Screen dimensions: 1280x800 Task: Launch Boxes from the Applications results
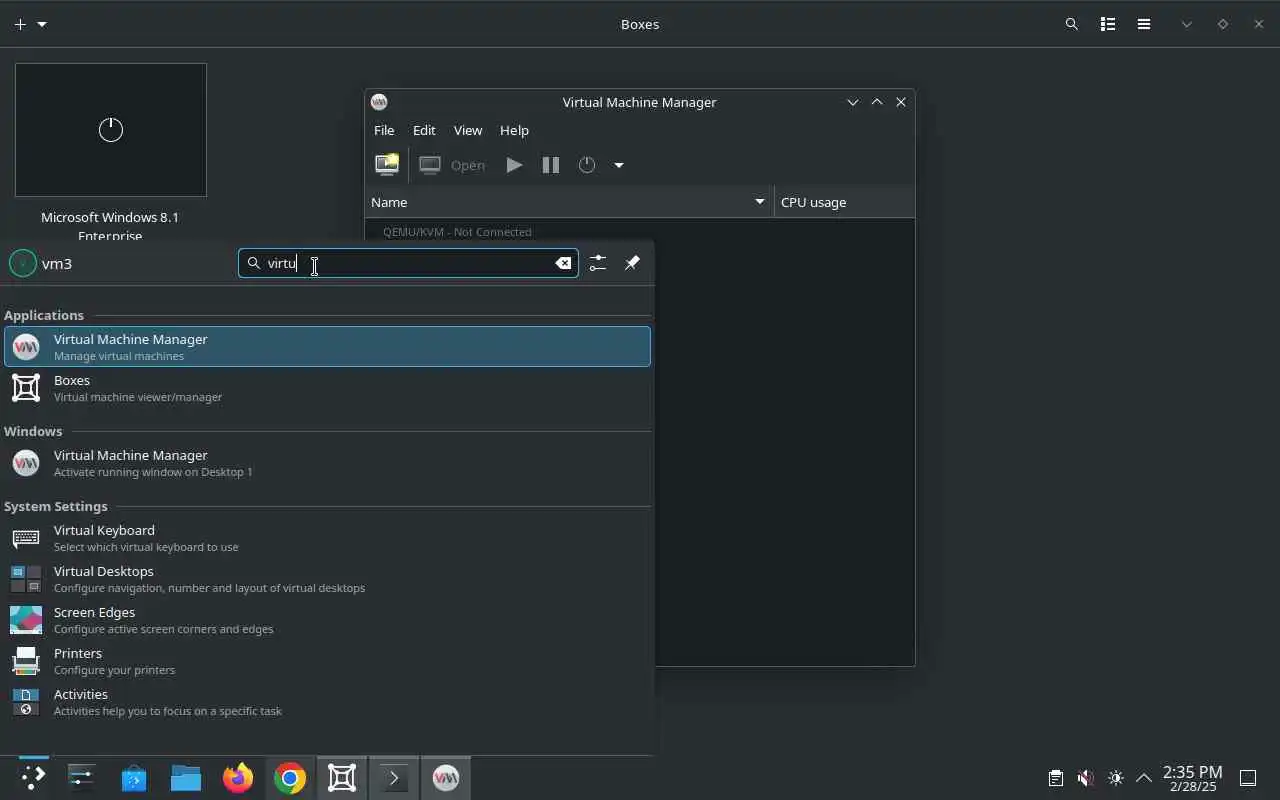[x=327, y=388]
